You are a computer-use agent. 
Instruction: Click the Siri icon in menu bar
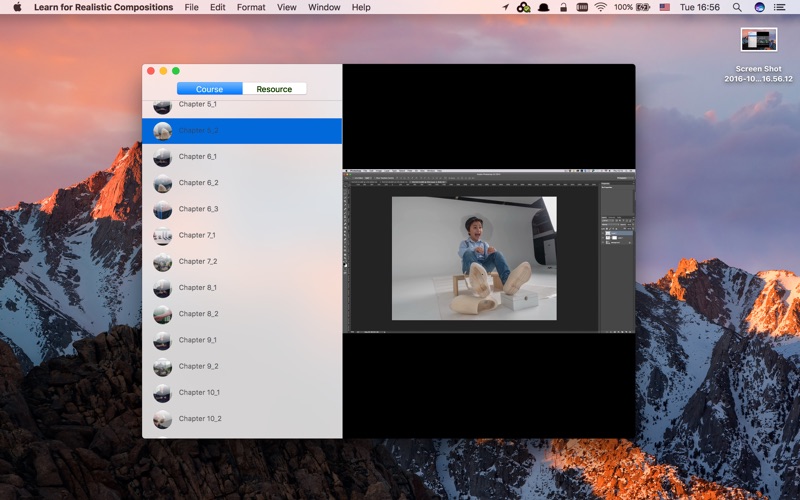click(x=759, y=7)
